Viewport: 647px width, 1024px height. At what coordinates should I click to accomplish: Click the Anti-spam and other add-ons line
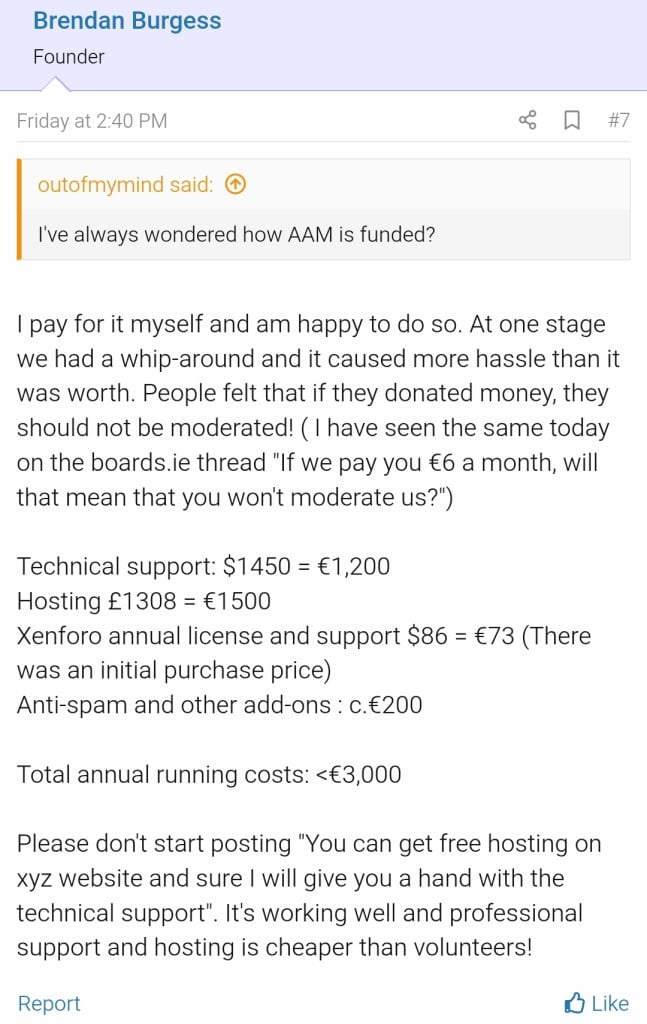tap(219, 705)
